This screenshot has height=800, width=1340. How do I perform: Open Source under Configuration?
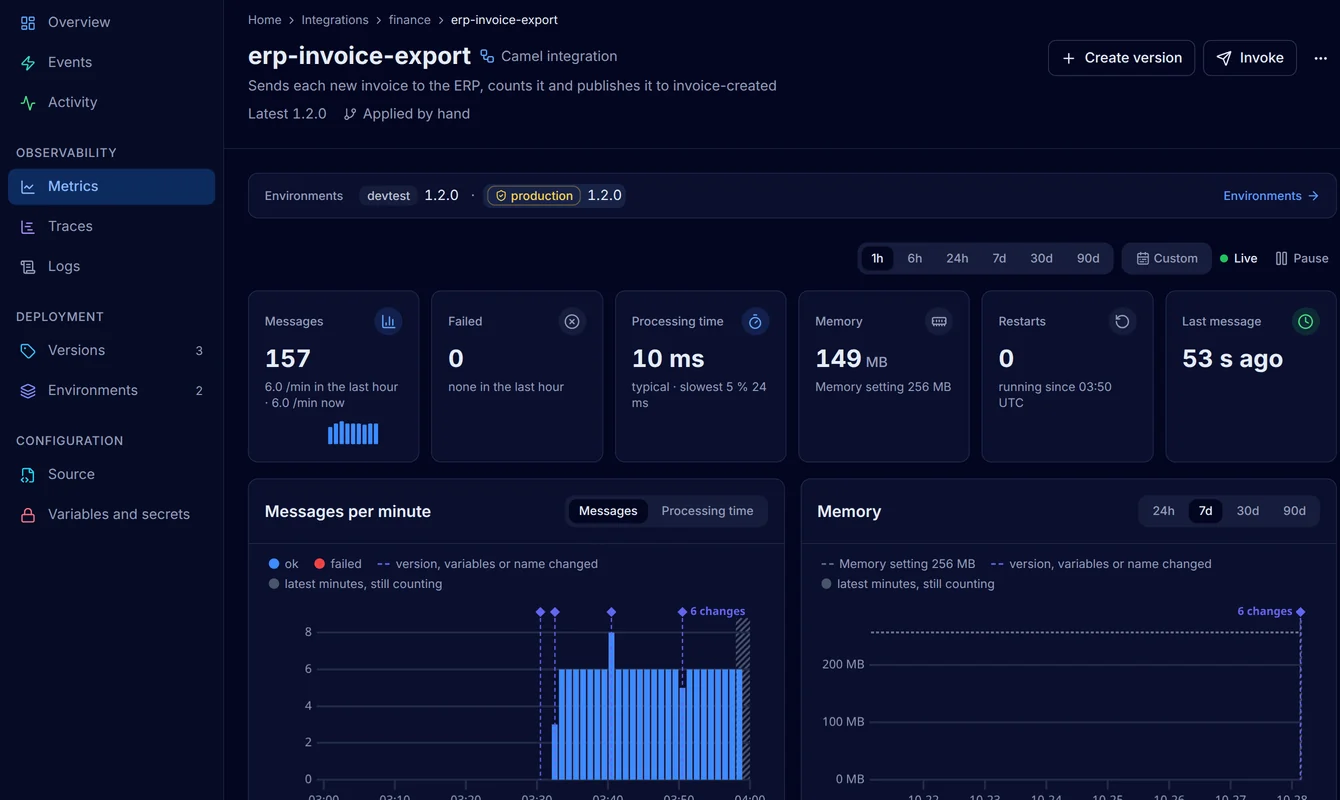[x=111, y=474]
